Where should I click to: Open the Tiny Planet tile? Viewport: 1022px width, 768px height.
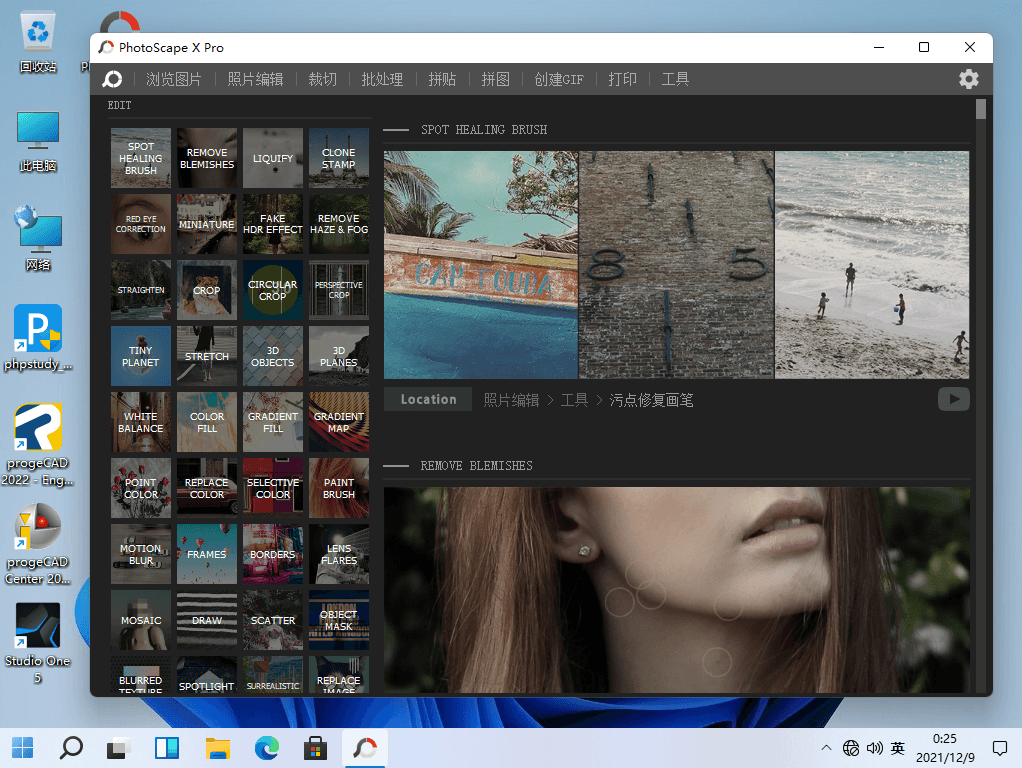[x=141, y=356]
